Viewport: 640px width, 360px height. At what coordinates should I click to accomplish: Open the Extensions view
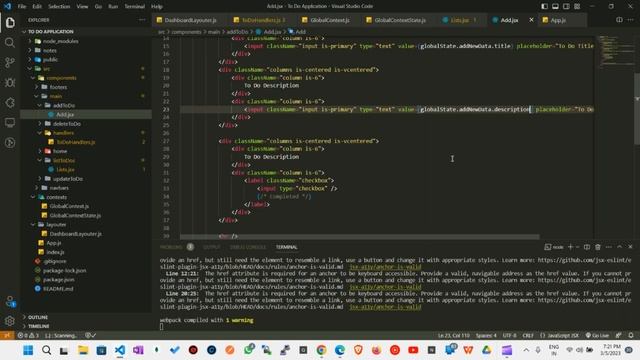(x=10, y=102)
